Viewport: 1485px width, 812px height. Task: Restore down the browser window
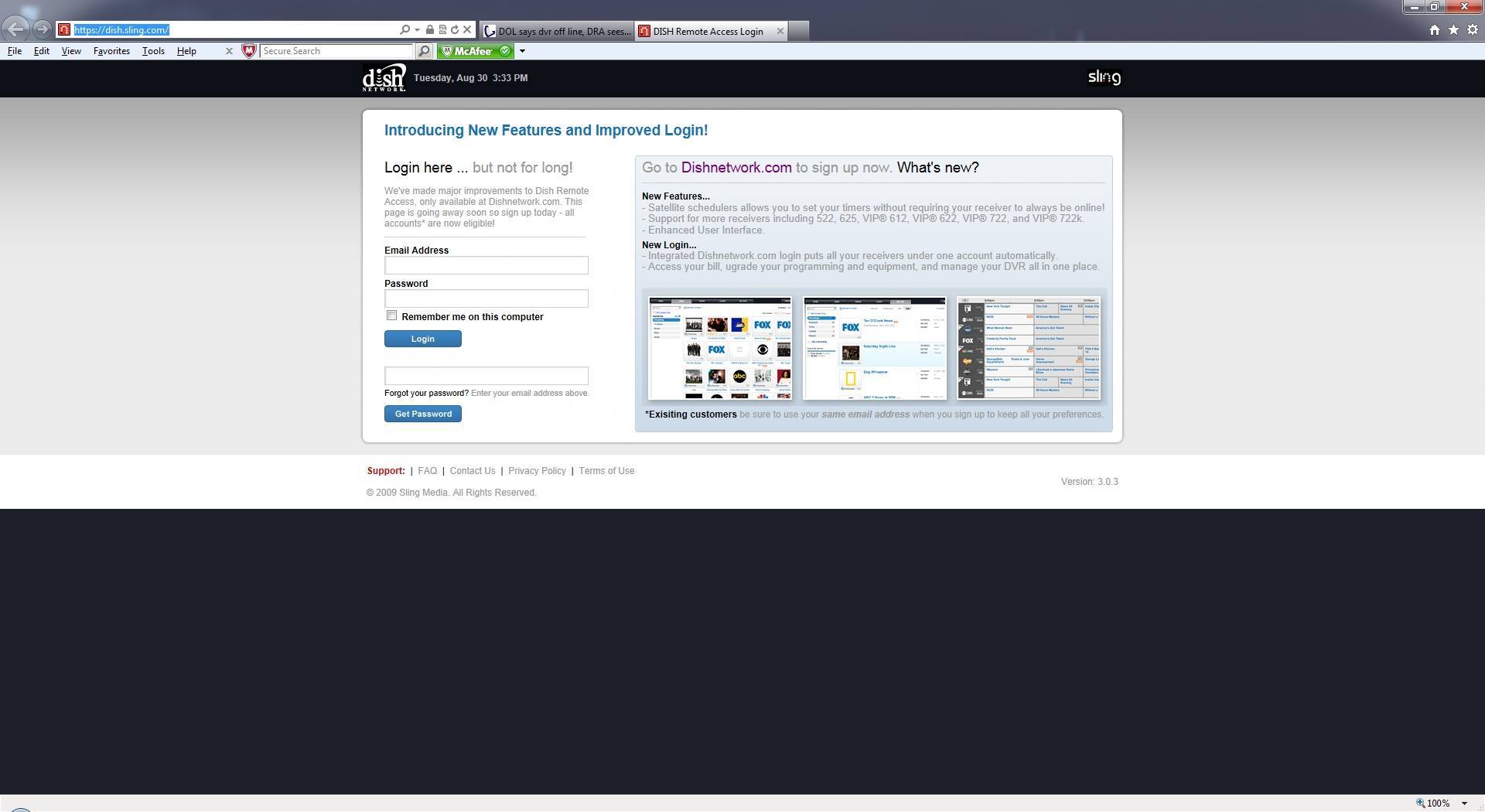(x=1434, y=7)
